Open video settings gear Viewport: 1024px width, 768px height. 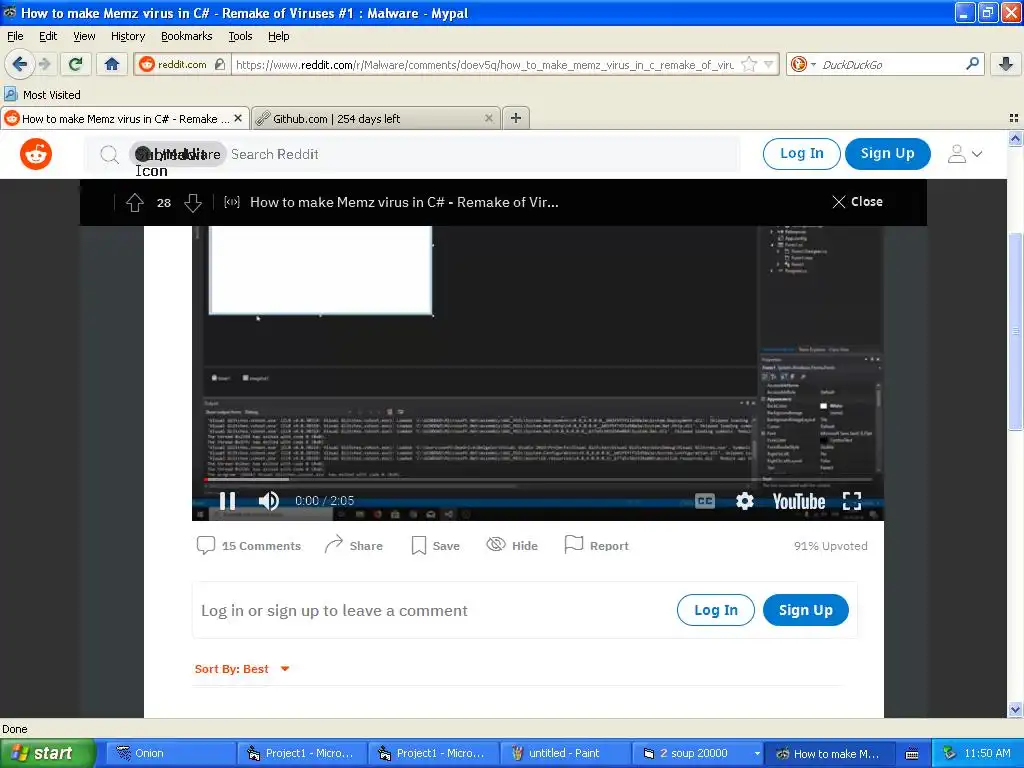pos(744,501)
